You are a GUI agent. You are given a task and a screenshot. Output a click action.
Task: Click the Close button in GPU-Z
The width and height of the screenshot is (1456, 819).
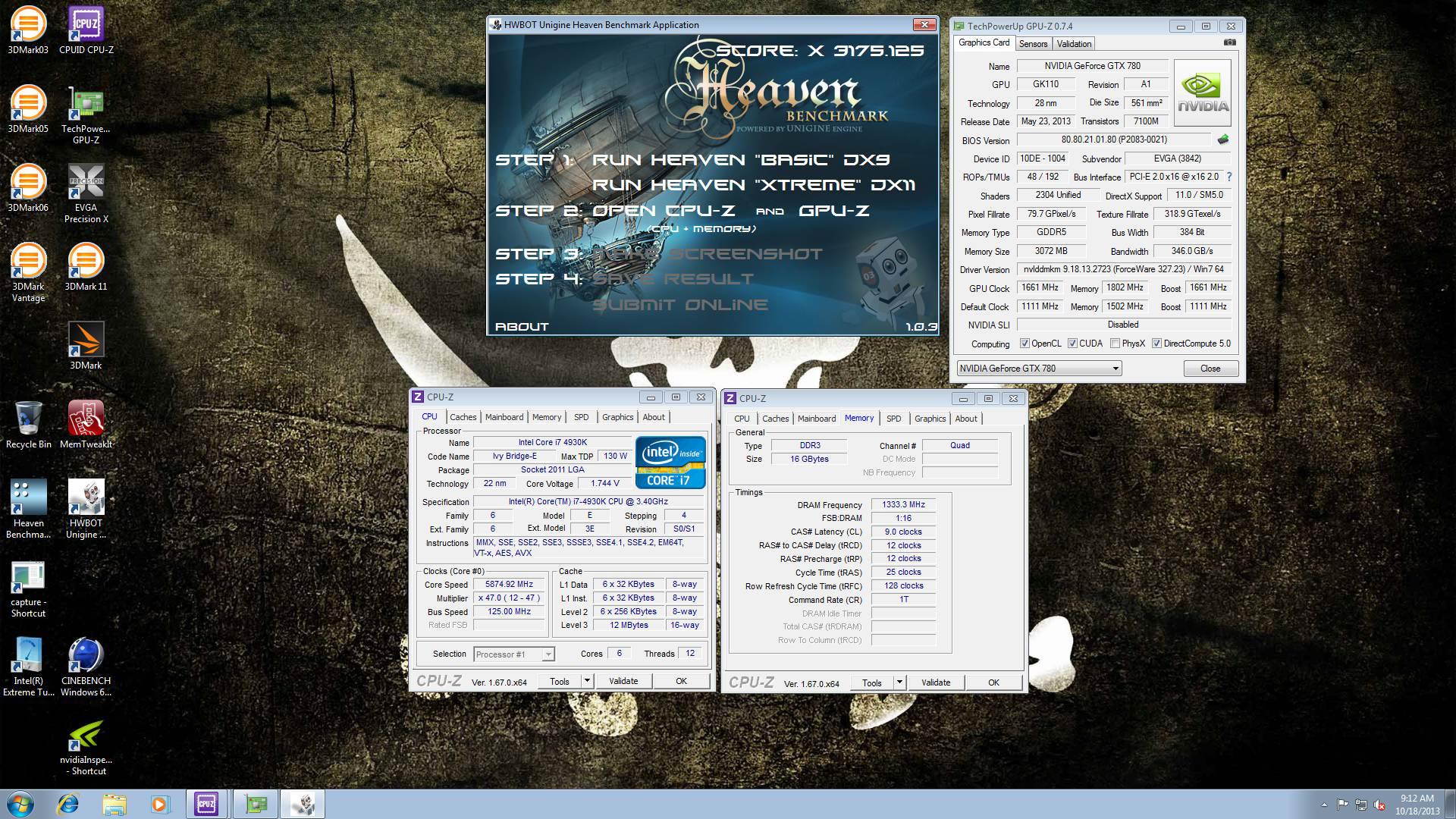tap(1210, 369)
